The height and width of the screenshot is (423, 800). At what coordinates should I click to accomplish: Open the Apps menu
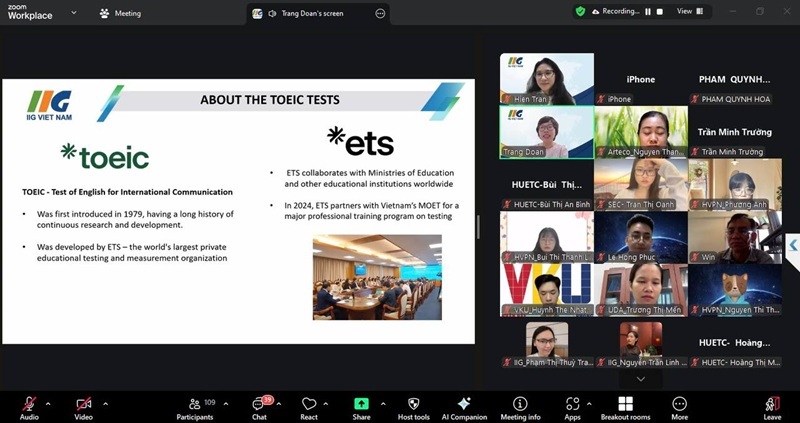point(572,408)
